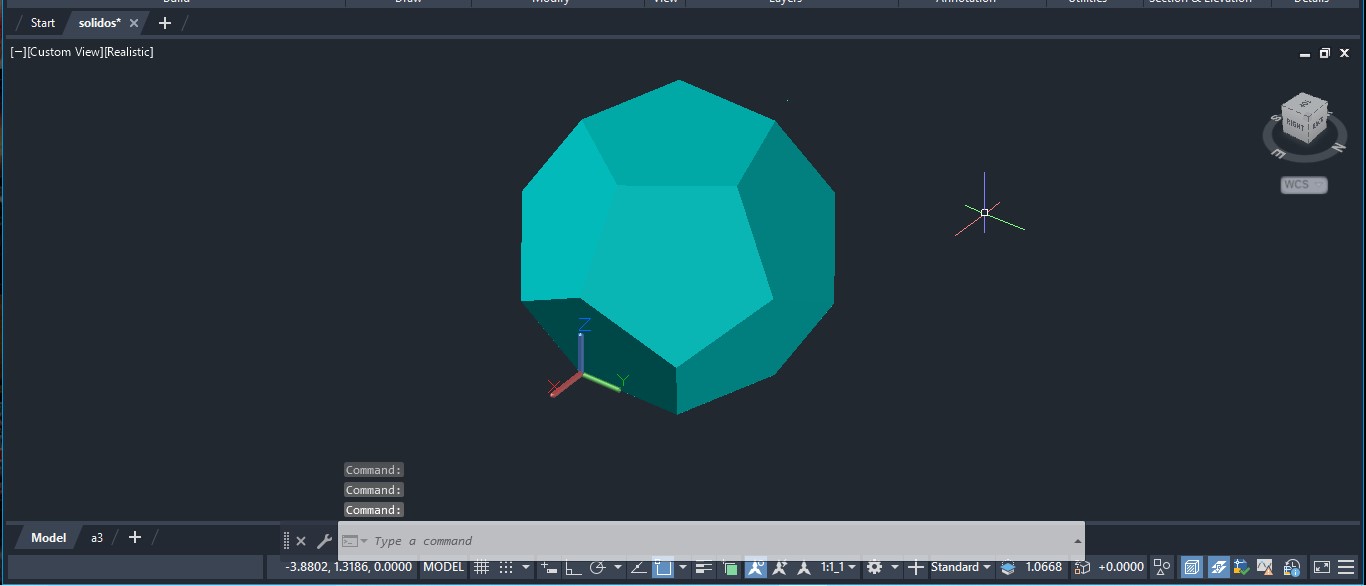Screen dimensions: 1366x586
Task: Click layer key overrides check icon
Action: (x=1244, y=567)
